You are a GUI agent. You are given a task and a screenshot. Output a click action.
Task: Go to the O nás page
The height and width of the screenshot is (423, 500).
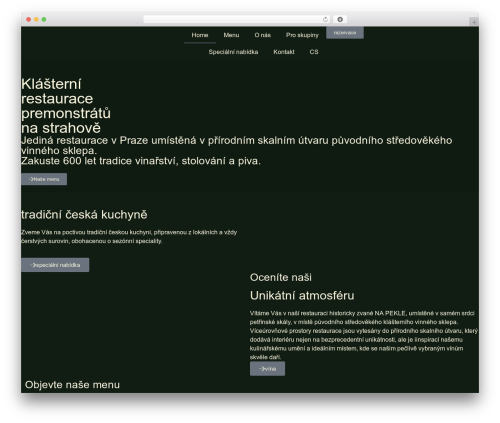pos(263,35)
